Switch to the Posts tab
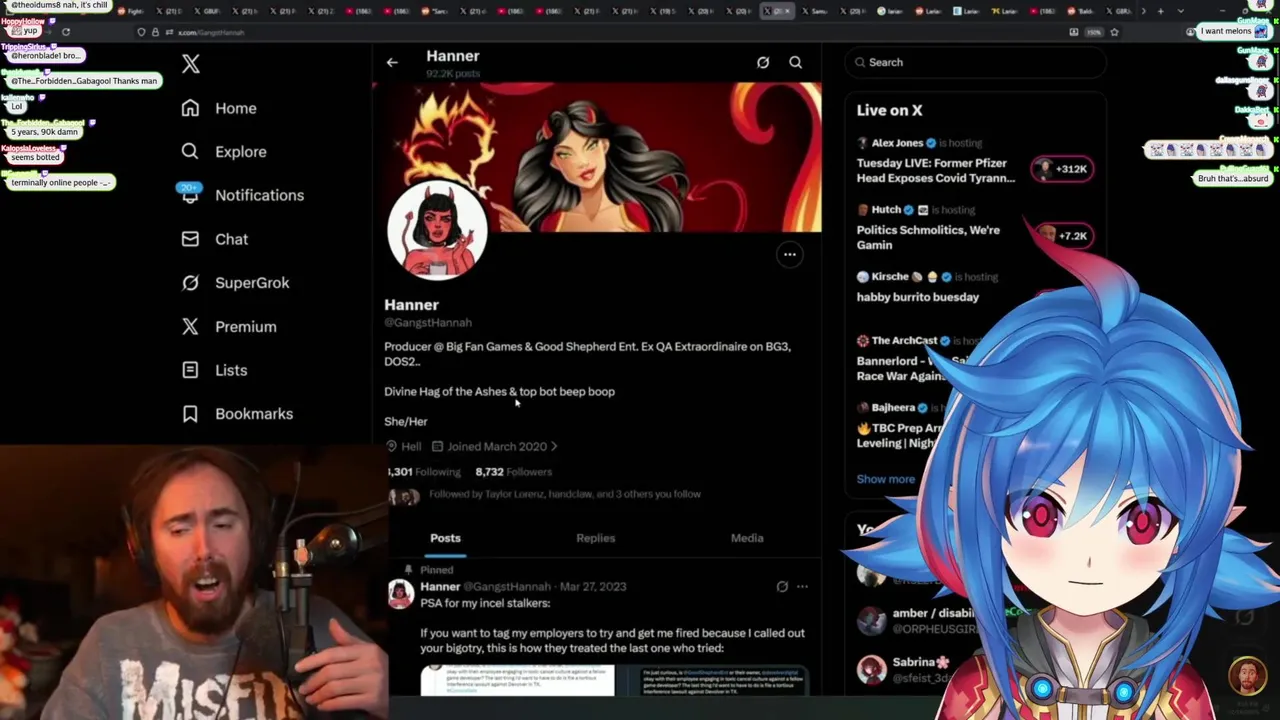1280x720 pixels. [446, 538]
